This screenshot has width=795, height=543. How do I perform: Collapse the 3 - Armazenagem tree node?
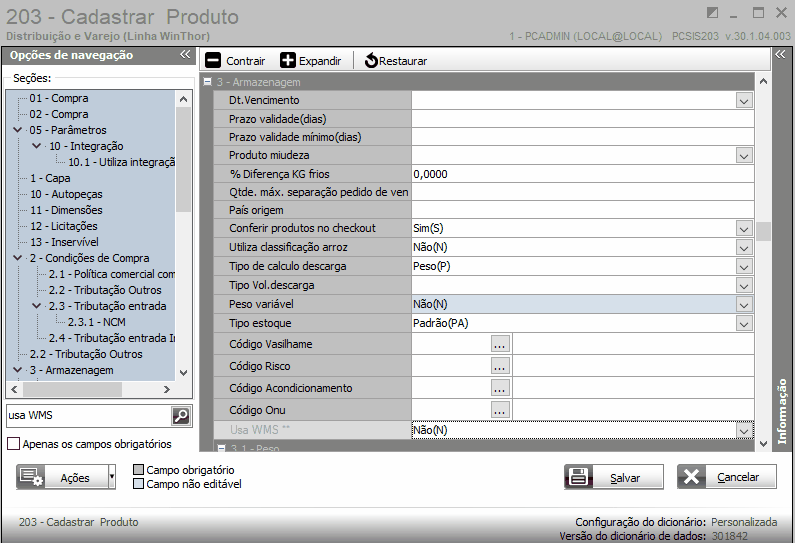click(18, 370)
